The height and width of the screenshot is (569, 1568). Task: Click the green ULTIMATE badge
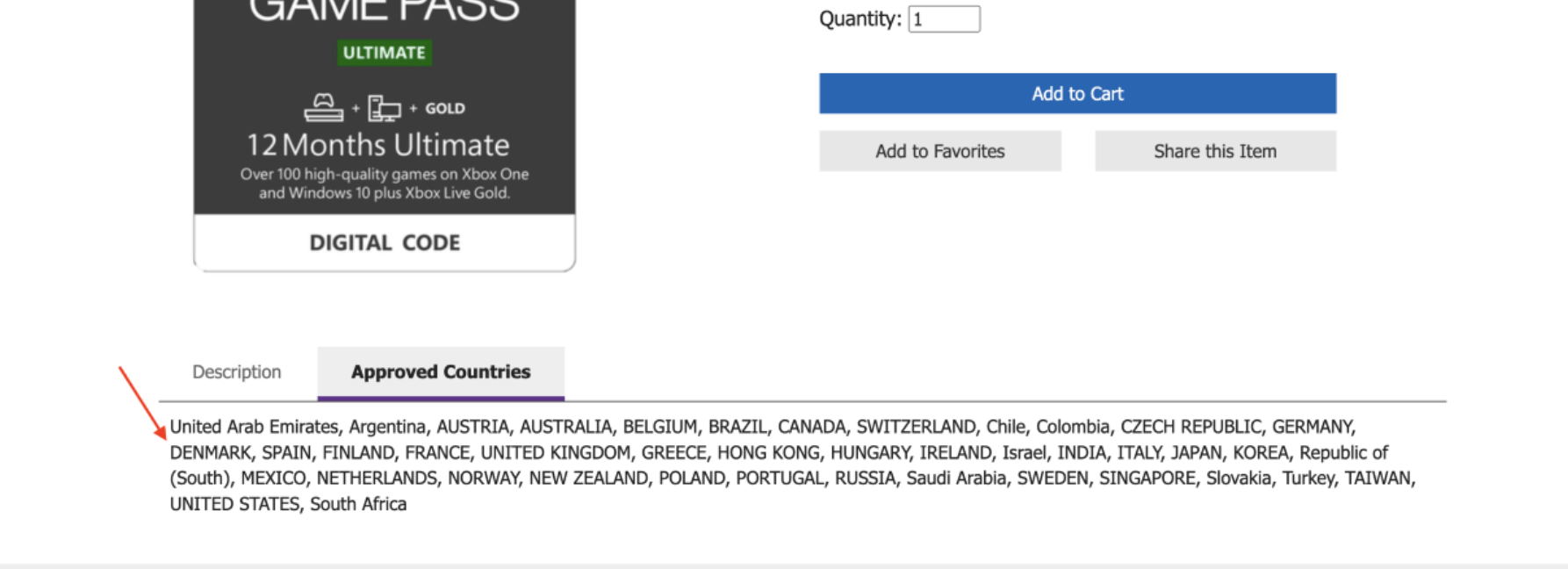(x=385, y=53)
